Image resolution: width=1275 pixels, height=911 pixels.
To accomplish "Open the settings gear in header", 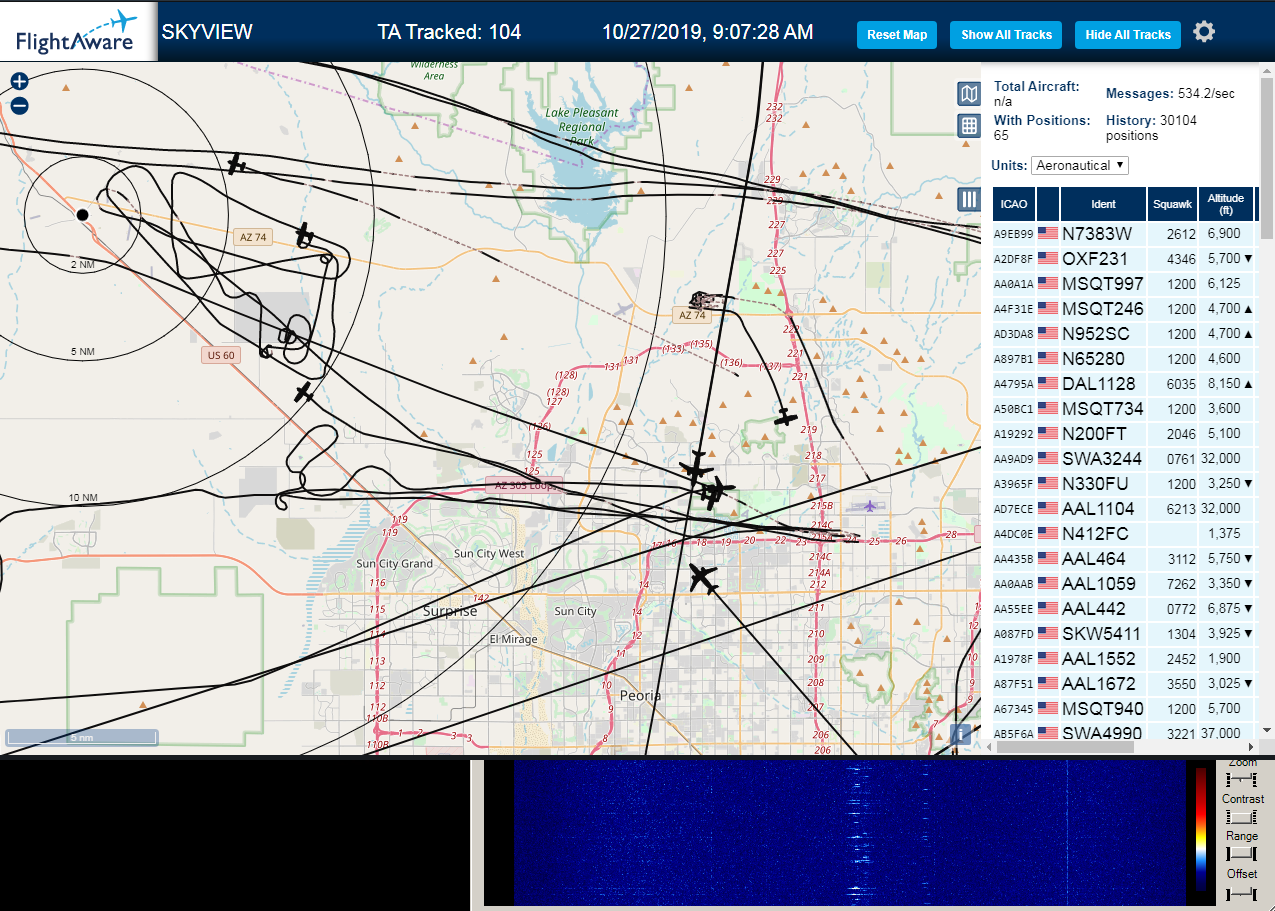I will tap(1204, 33).
